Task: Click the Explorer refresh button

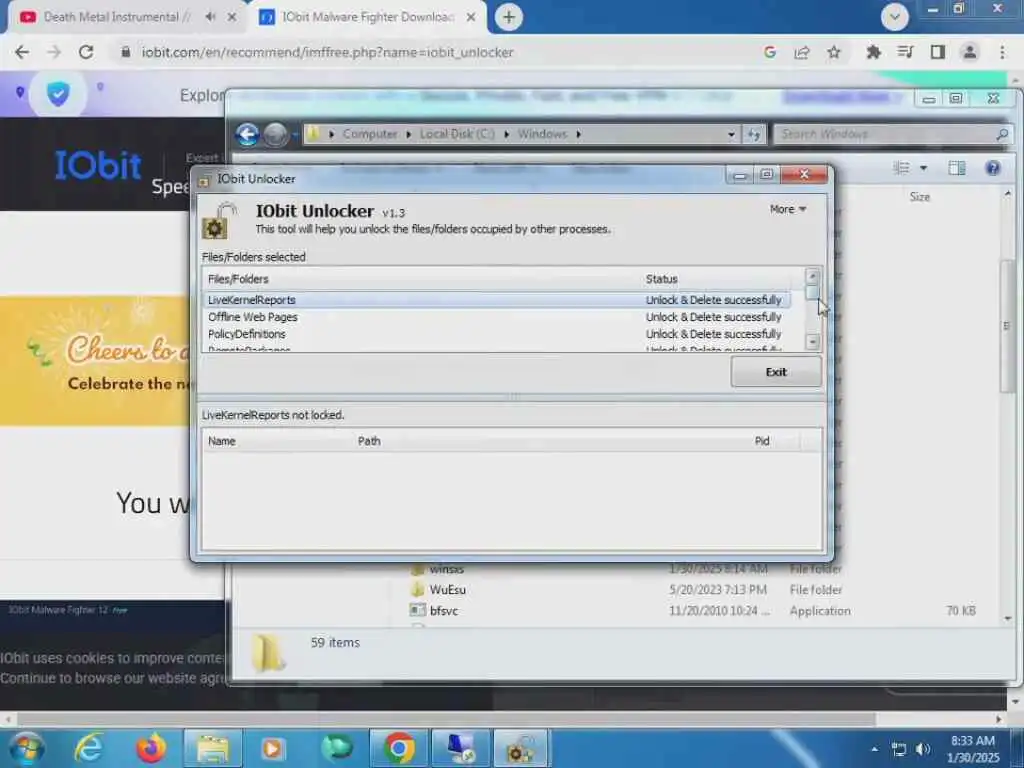Action: pos(754,135)
